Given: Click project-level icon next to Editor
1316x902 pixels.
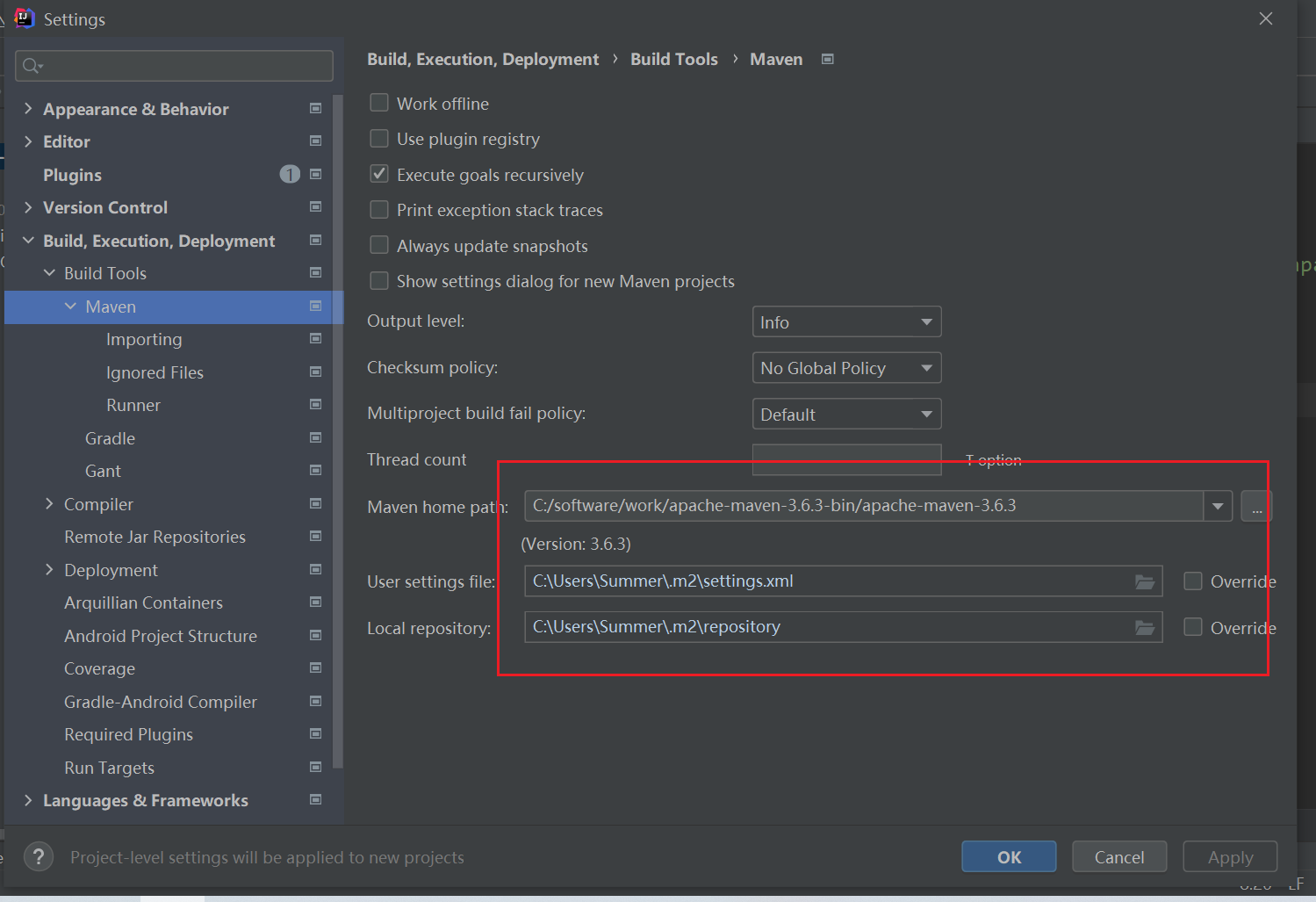Looking at the screenshot, I should pos(315,141).
